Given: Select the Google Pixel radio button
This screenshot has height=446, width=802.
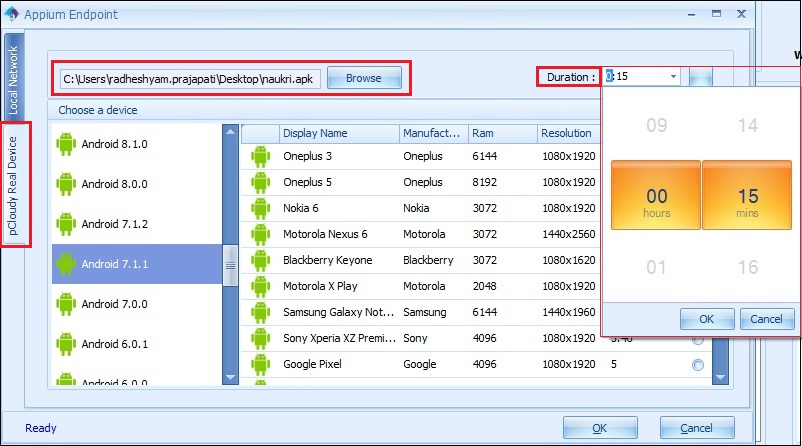Looking at the screenshot, I should (x=698, y=365).
